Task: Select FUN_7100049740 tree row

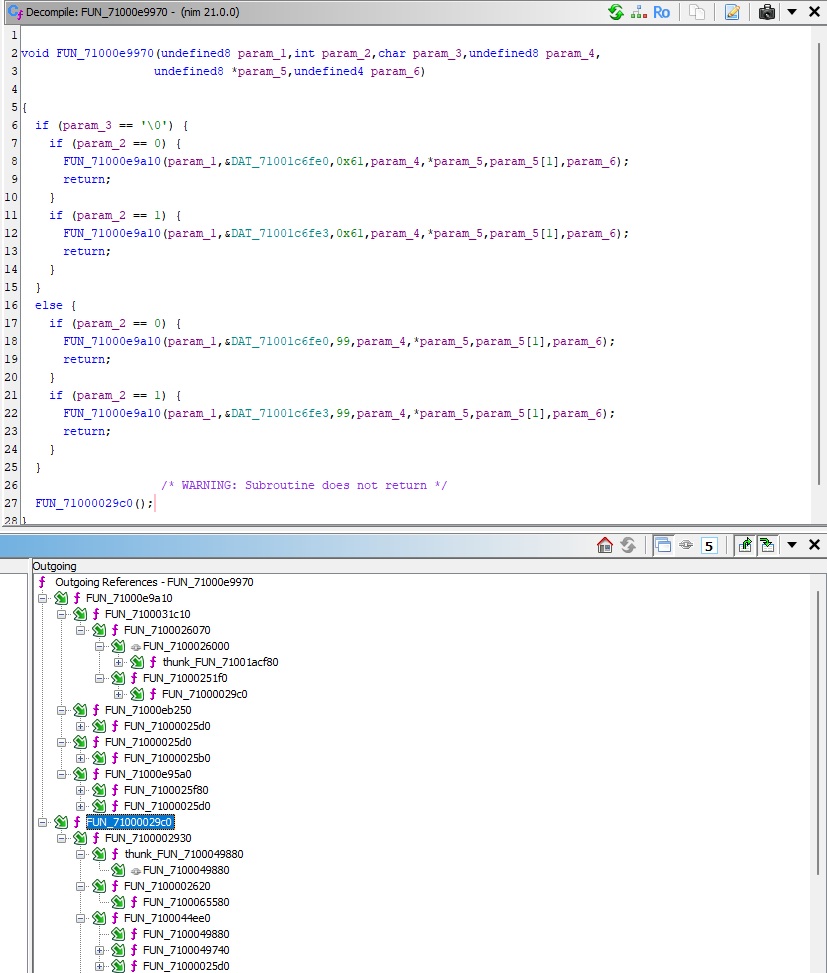Action: pos(186,950)
